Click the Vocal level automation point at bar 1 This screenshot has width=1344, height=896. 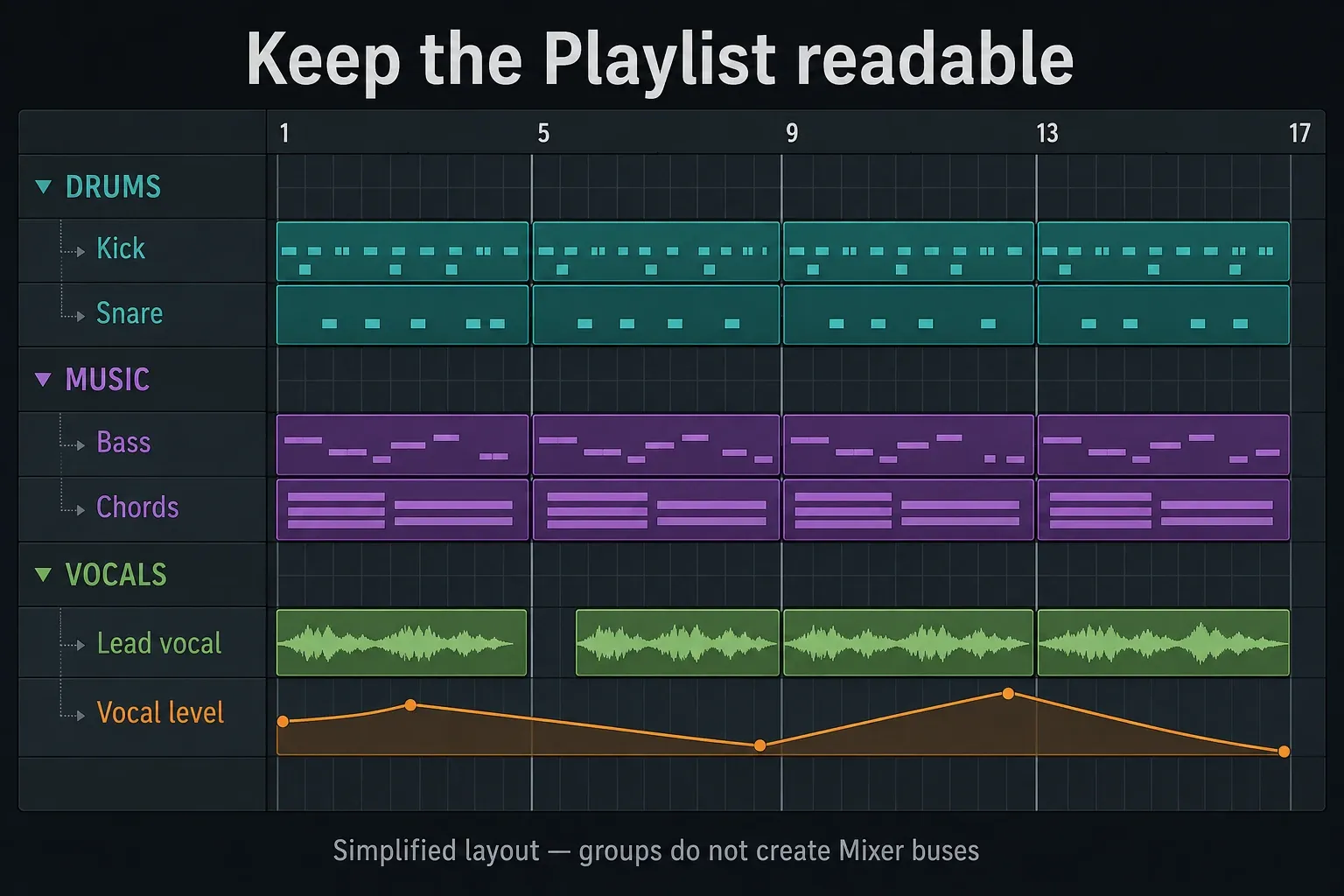283,722
